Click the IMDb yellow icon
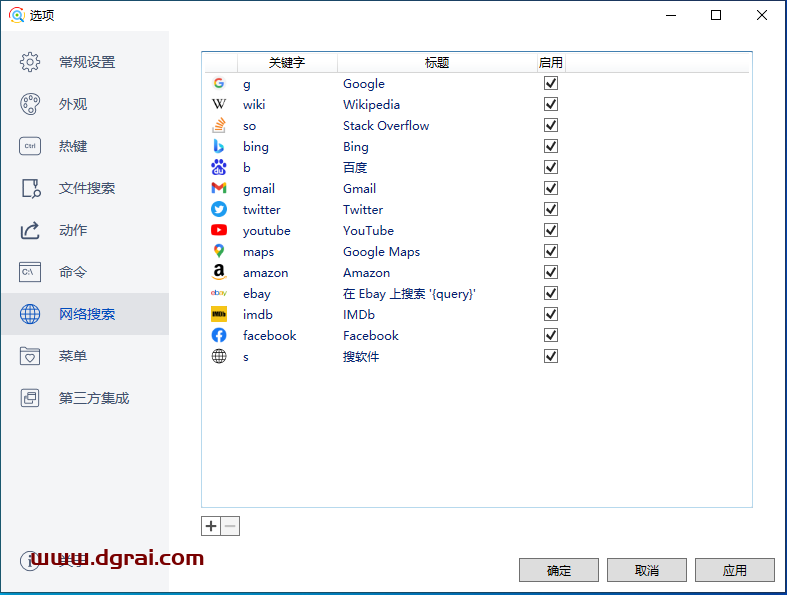This screenshot has height=595, width=787. pos(219,315)
